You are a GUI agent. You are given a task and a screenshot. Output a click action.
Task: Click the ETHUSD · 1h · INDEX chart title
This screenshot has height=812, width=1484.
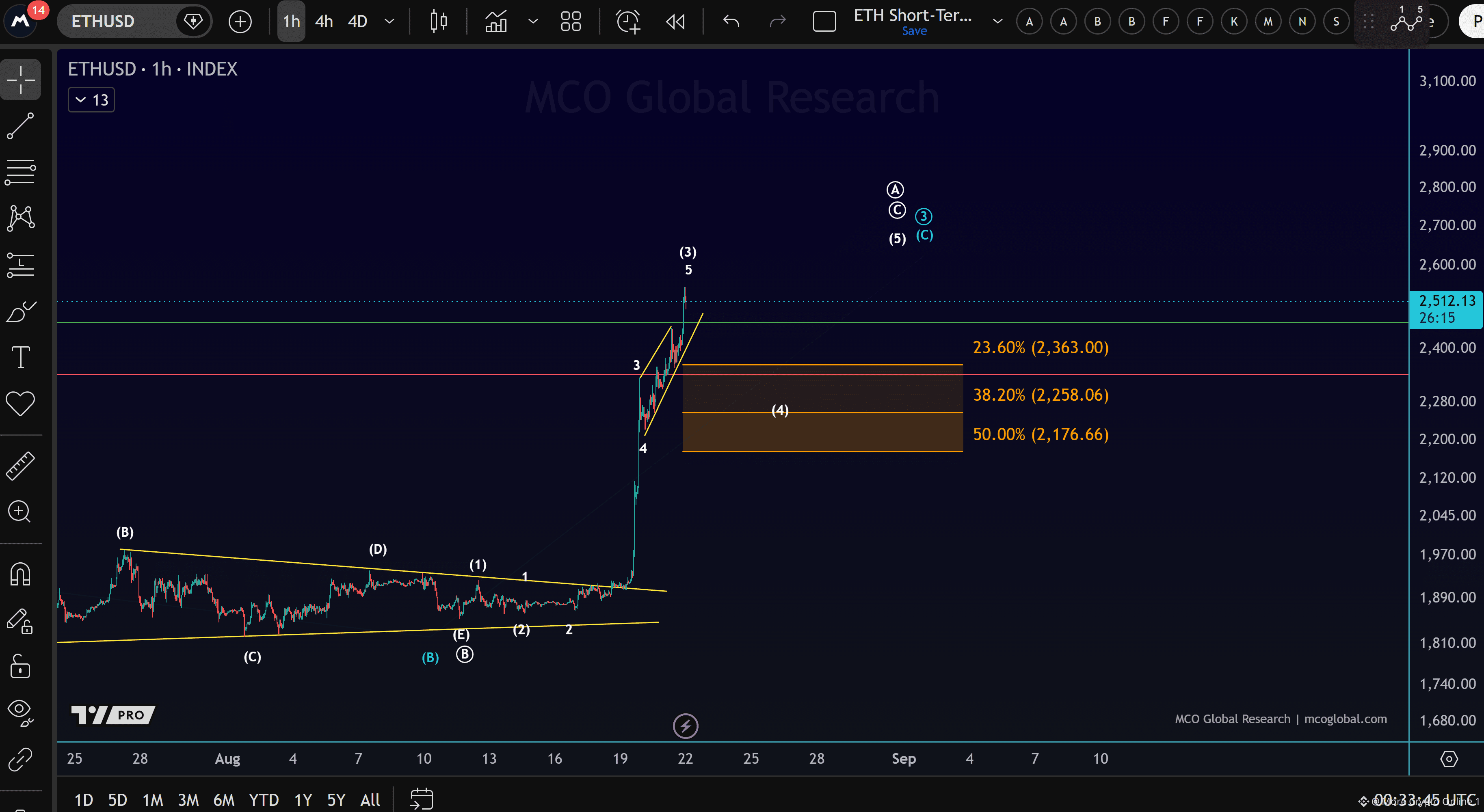tap(153, 69)
